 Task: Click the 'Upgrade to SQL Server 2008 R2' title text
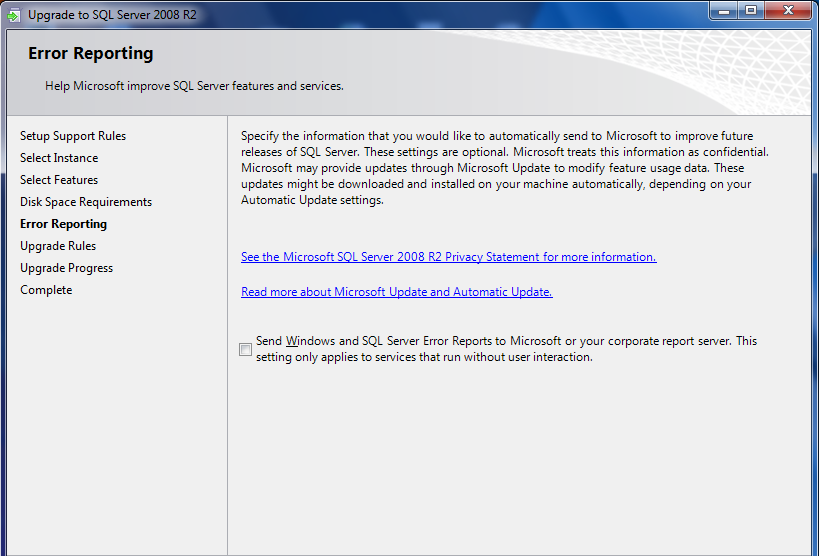pyautogui.click(x=112, y=15)
